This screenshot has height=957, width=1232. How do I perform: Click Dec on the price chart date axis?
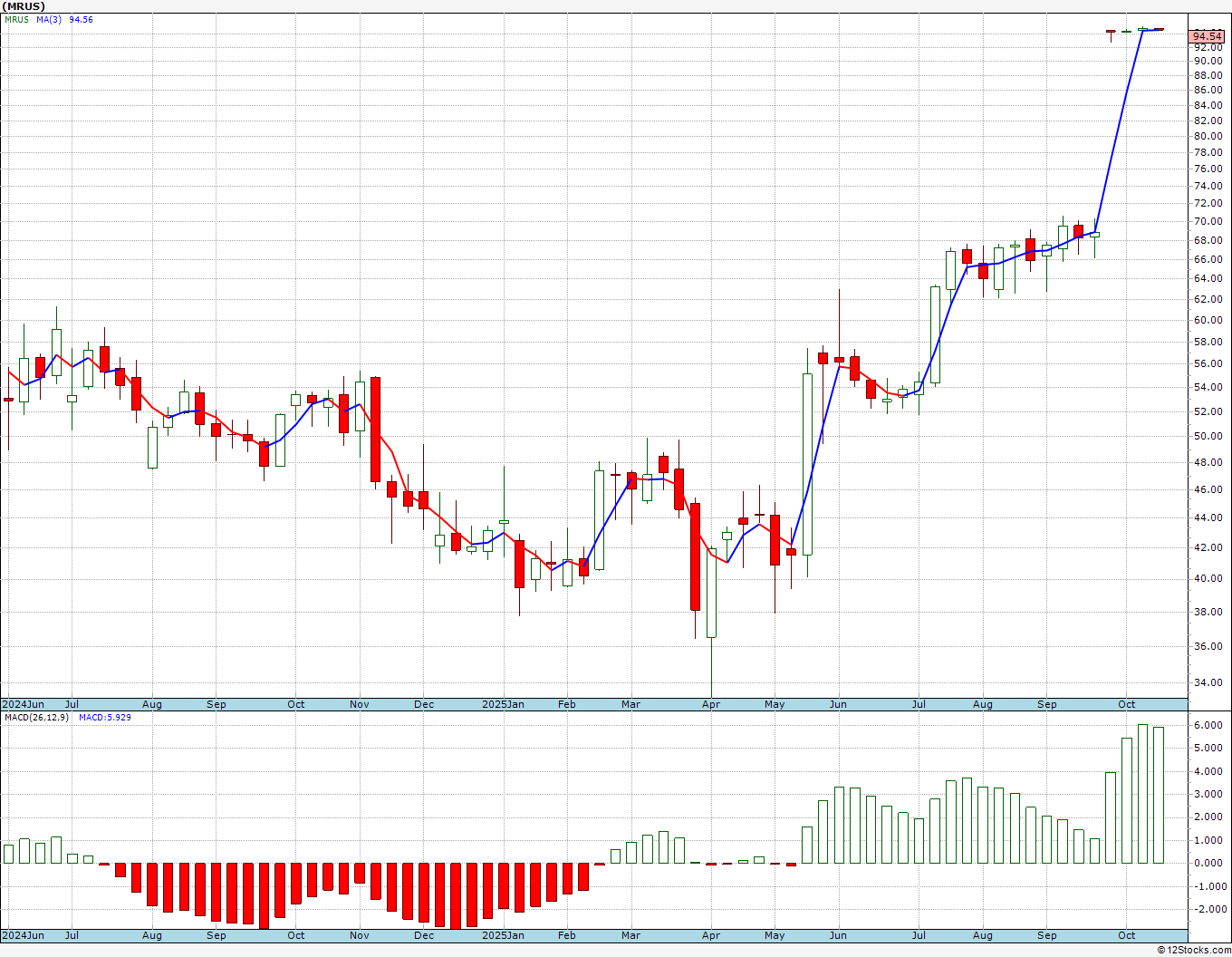point(424,704)
